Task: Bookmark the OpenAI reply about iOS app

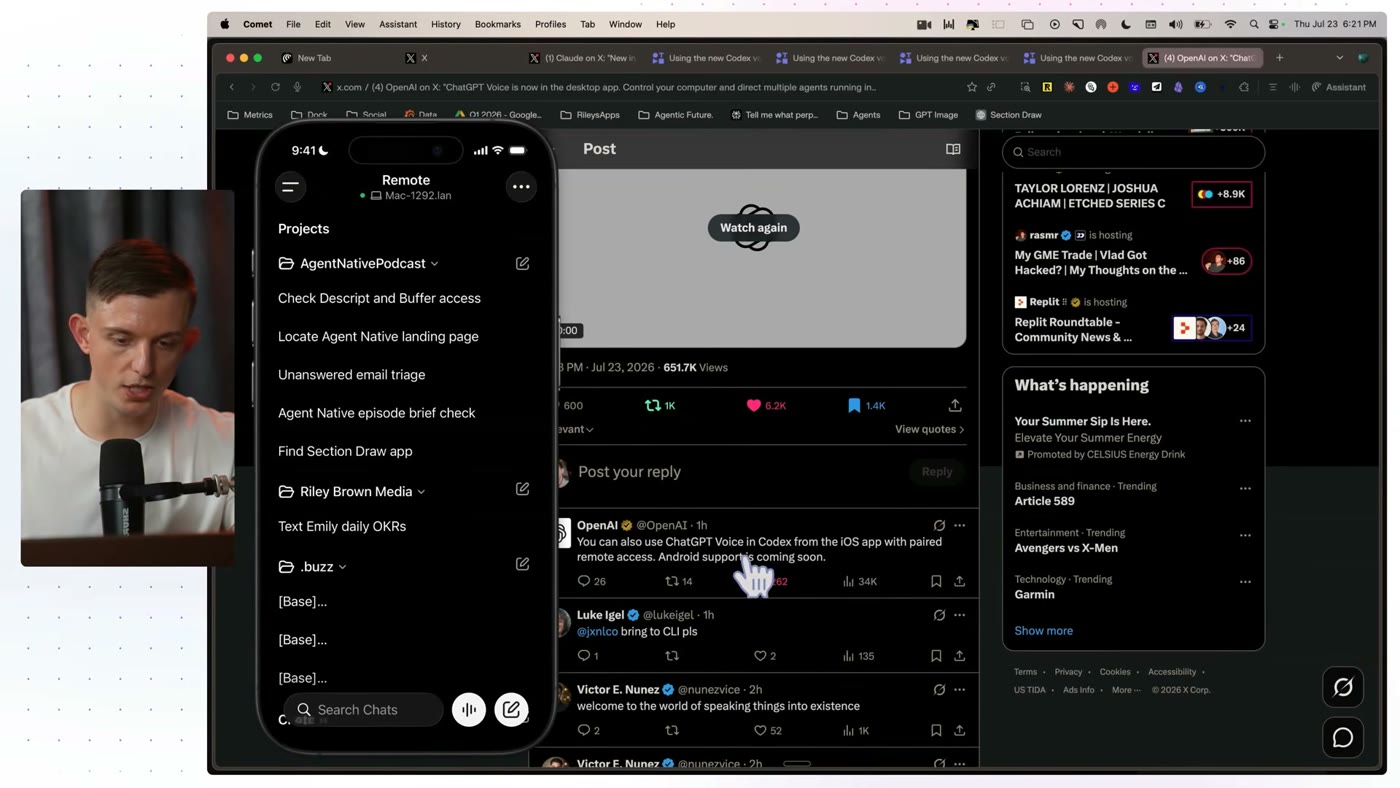Action: 936,581
